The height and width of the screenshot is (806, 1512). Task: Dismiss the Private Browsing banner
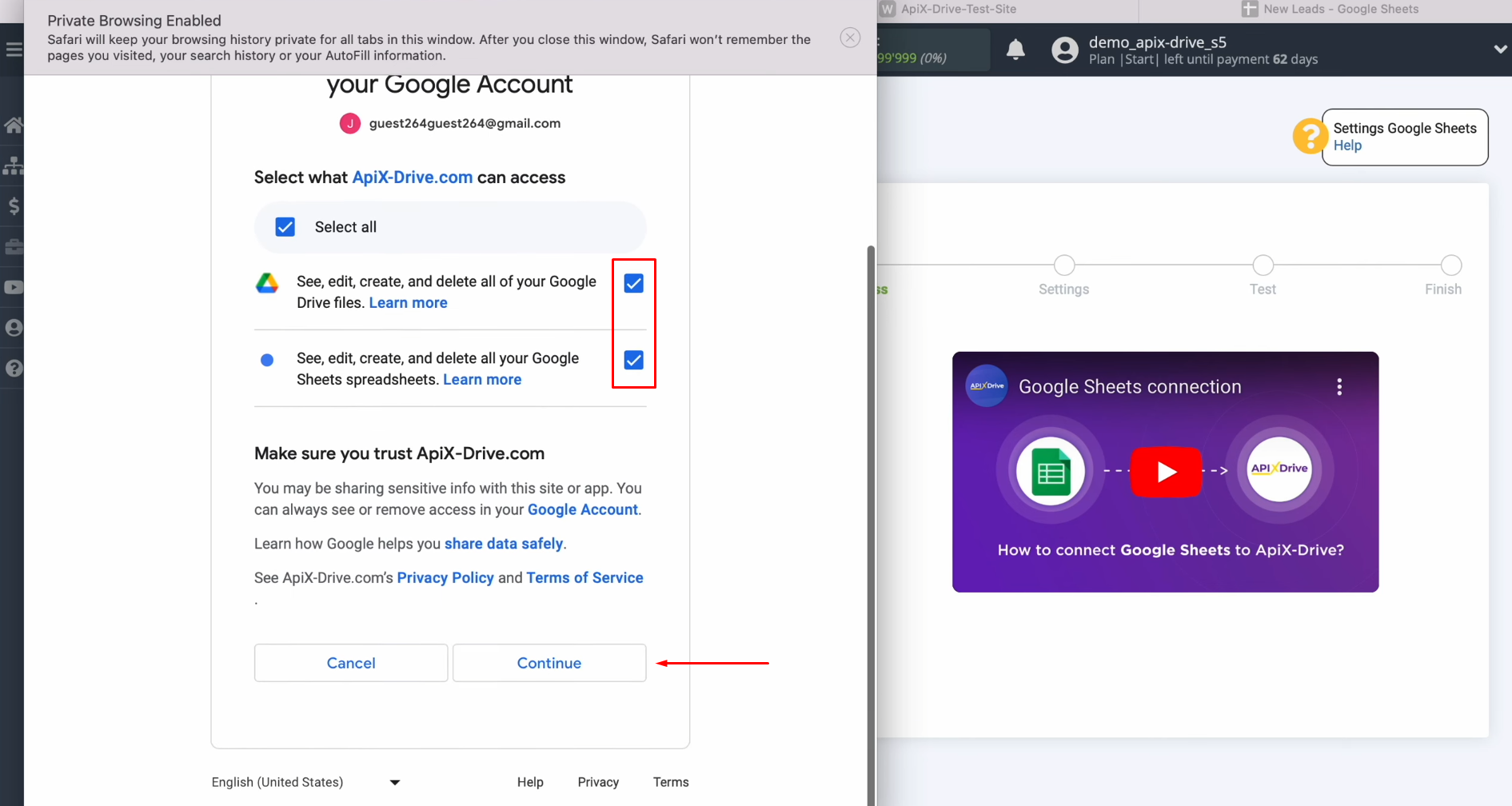click(850, 38)
